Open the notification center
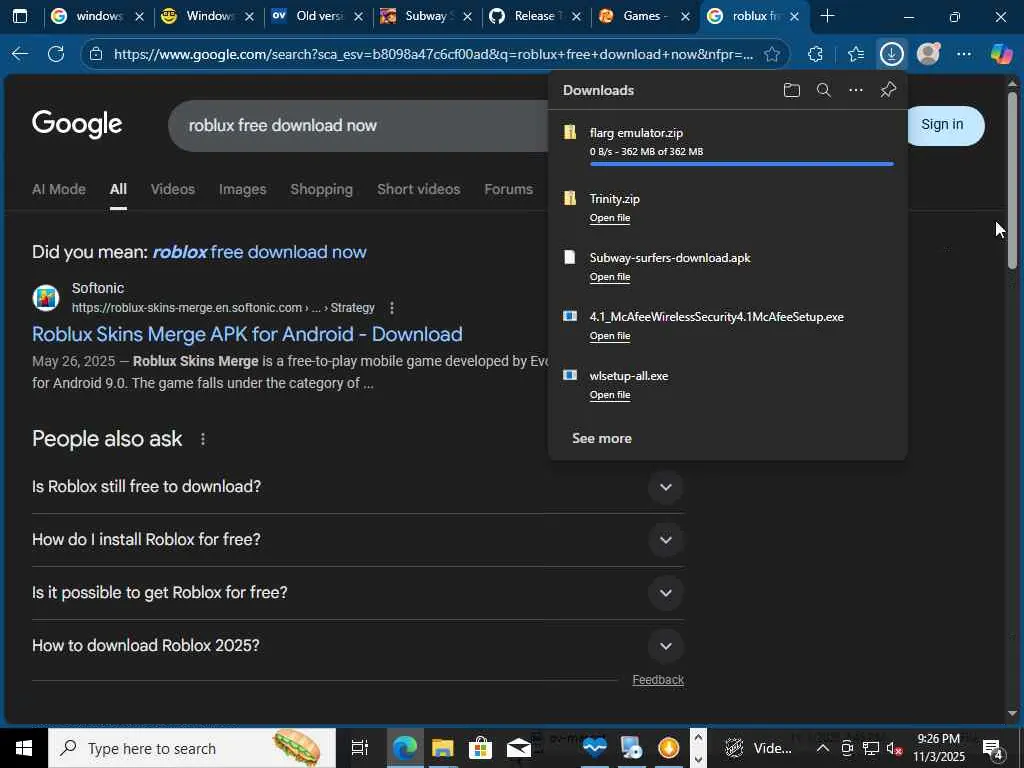 (993, 748)
